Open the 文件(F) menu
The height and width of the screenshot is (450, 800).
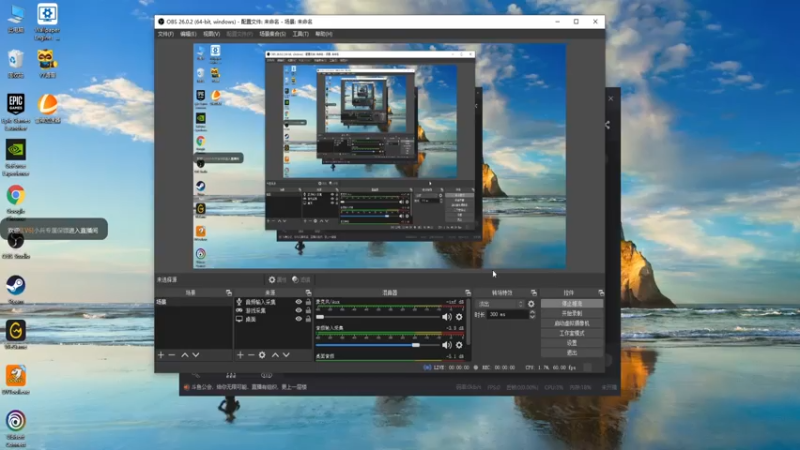click(x=166, y=34)
